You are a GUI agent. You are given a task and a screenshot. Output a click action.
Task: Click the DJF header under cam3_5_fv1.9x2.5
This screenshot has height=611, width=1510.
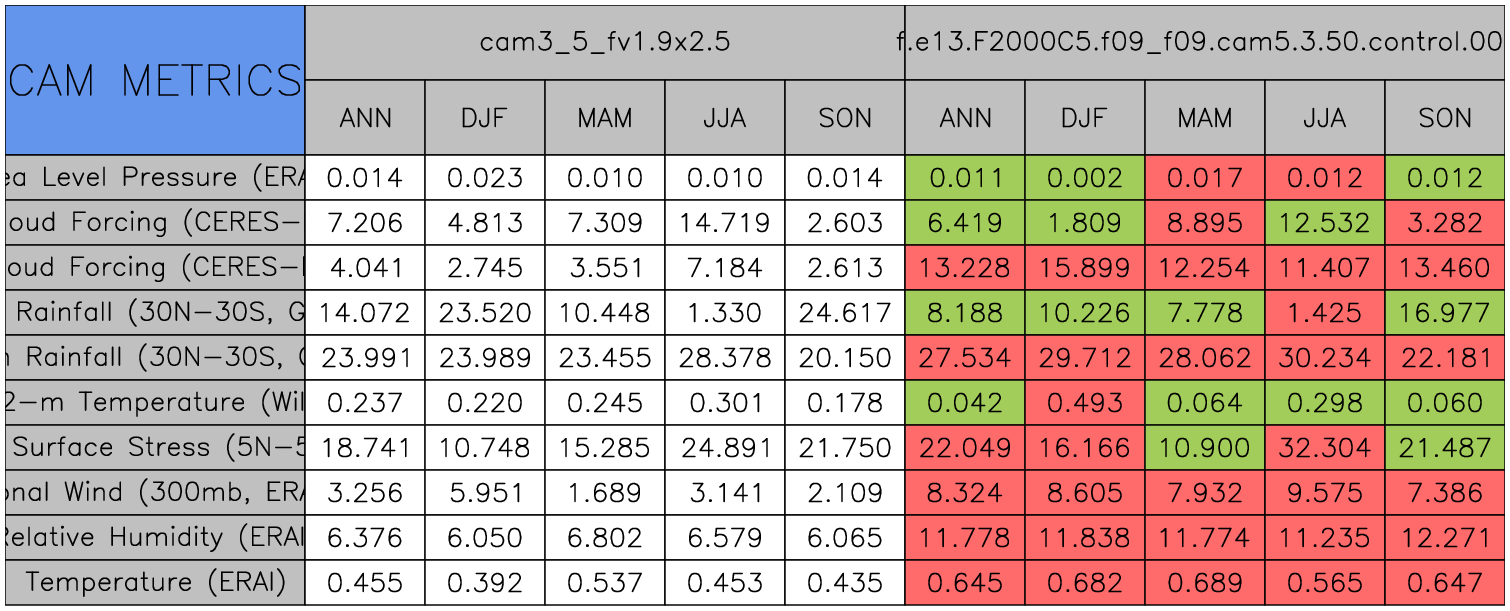point(485,118)
